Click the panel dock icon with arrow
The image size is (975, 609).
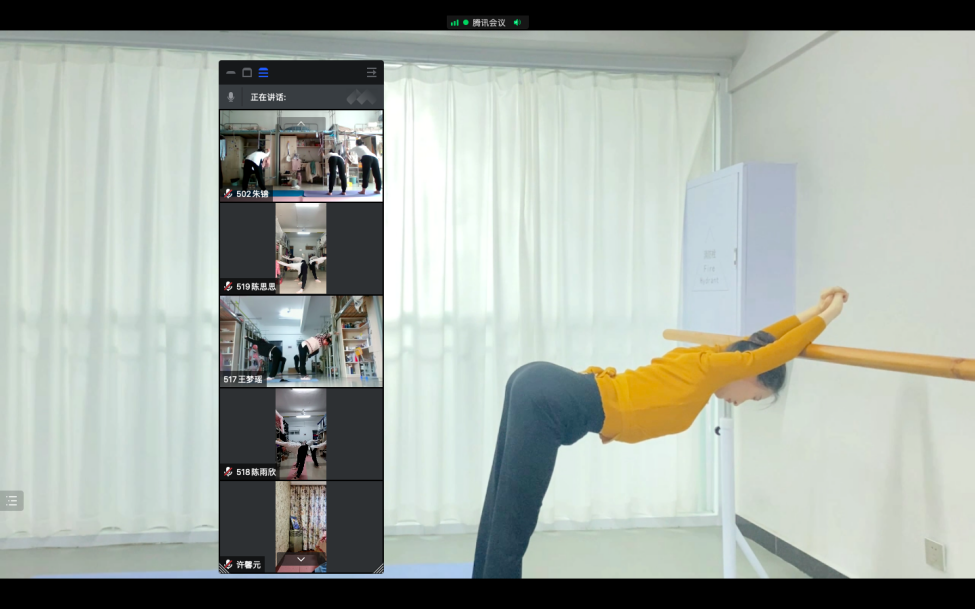[371, 72]
